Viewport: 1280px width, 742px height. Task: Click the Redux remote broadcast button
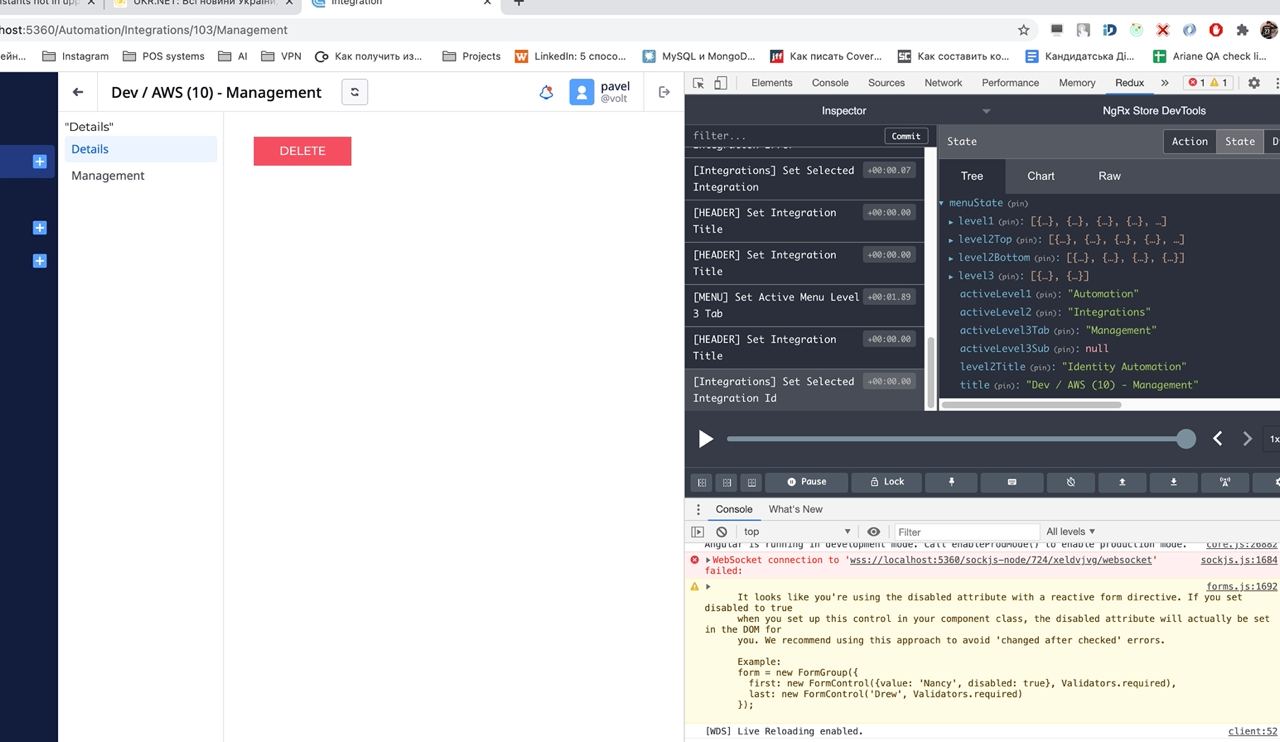click(x=1225, y=482)
